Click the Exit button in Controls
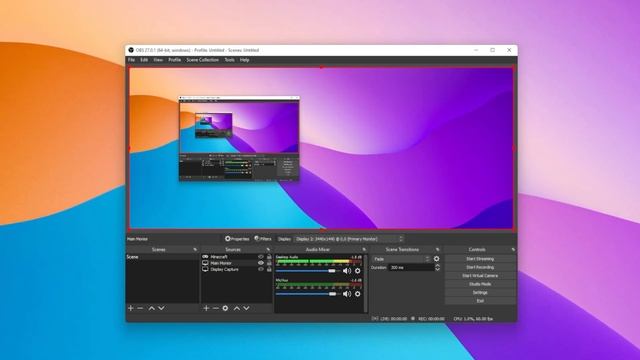Image resolution: width=640 pixels, height=360 pixels. click(480, 301)
